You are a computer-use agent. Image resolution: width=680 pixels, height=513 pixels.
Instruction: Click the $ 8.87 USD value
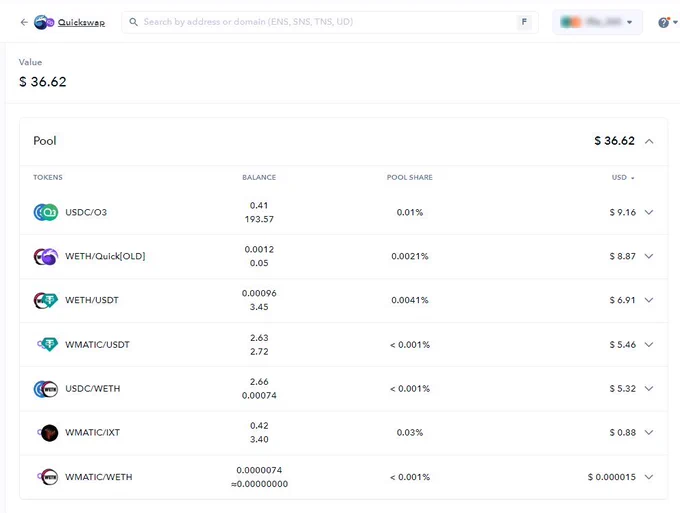tap(622, 256)
